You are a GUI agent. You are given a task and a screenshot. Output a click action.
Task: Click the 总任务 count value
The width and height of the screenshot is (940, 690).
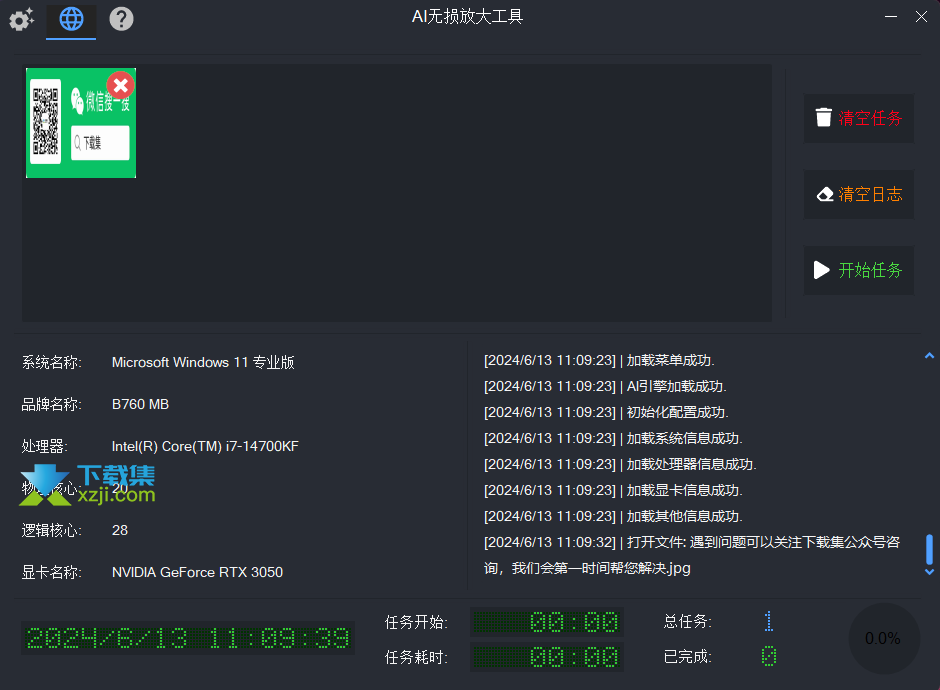(769, 621)
